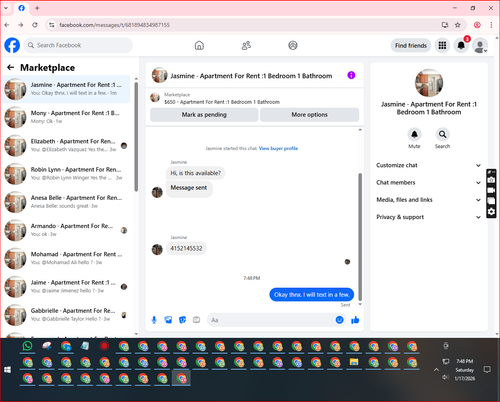Click the browser address bar URL
500x402 pixels.
tap(114, 25)
